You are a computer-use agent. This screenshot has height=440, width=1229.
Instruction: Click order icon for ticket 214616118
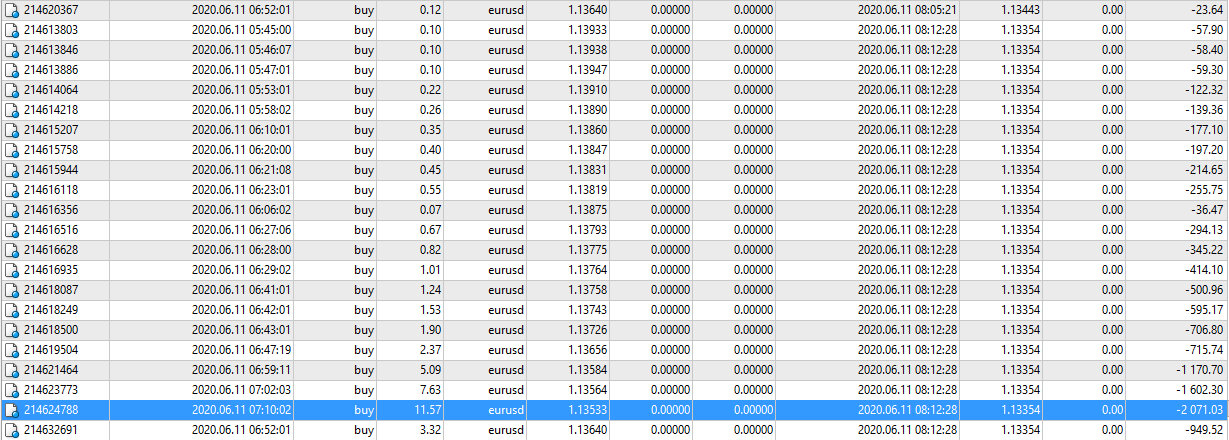12,190
